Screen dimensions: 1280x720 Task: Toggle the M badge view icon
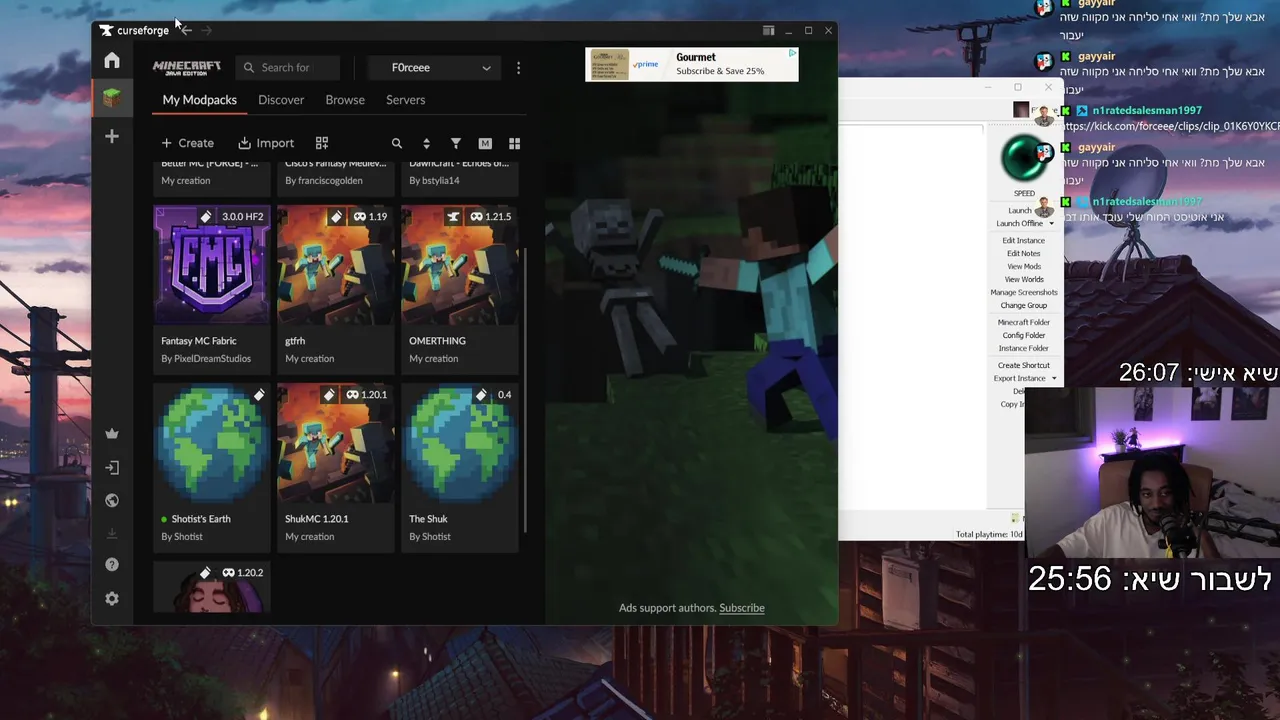485,143
